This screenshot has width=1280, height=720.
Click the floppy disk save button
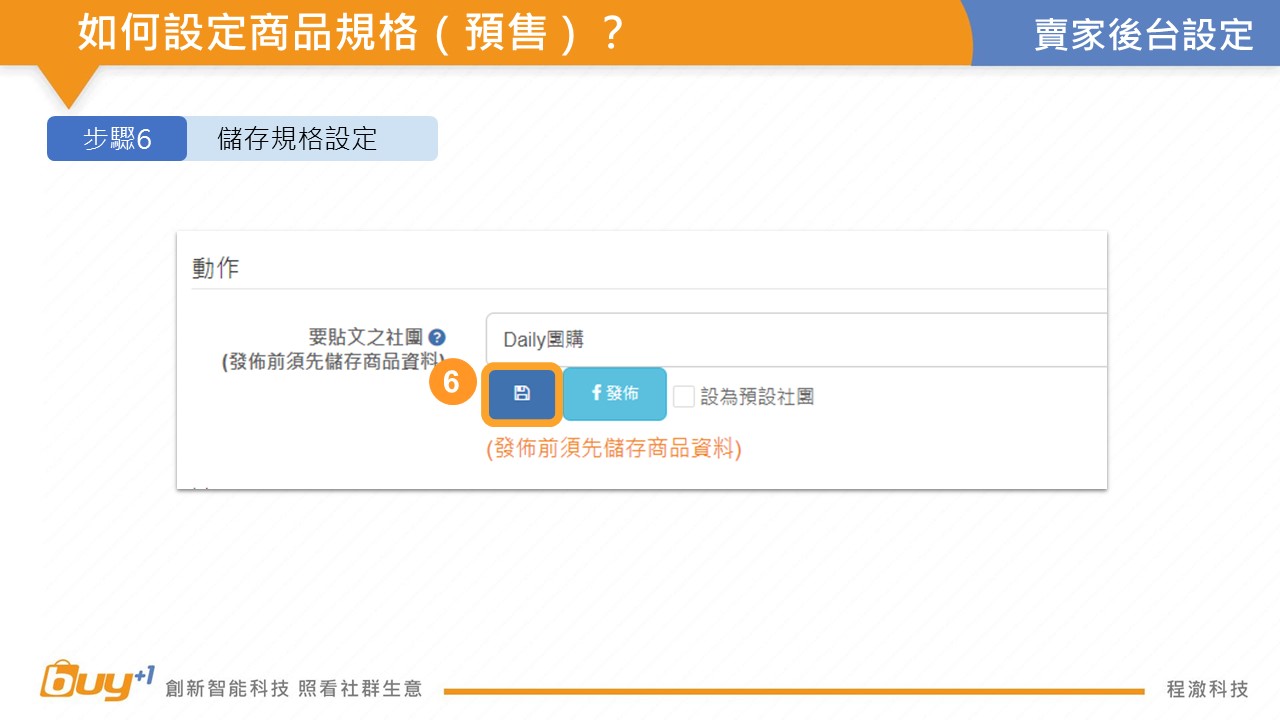(x=521, y=394)
